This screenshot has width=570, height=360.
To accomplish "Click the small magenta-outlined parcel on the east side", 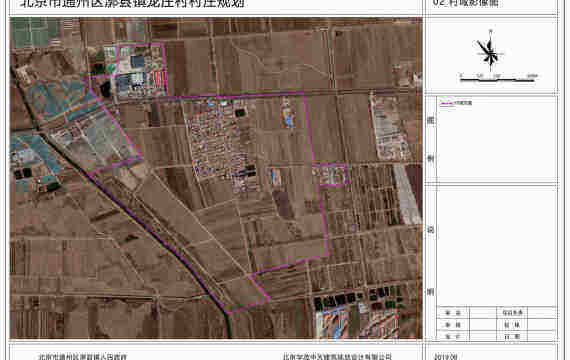I will [330, 174].
